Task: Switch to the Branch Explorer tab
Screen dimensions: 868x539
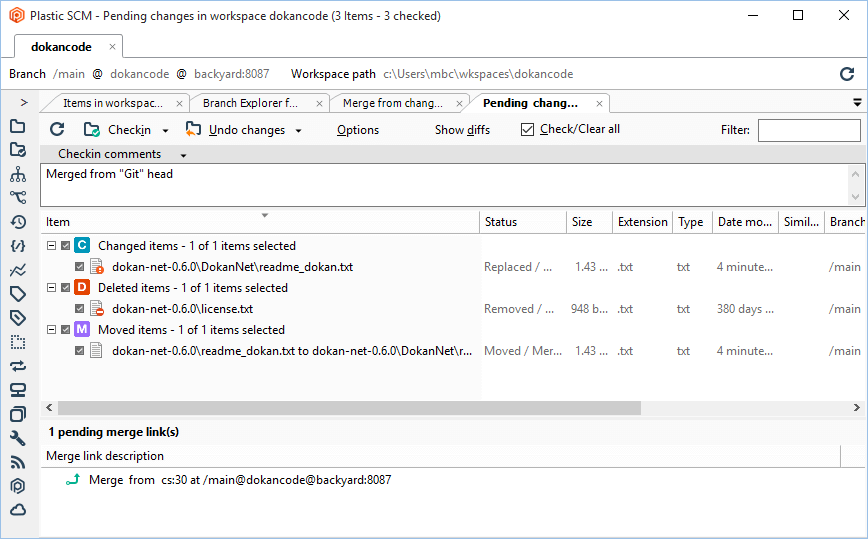Action: [250, 103]
